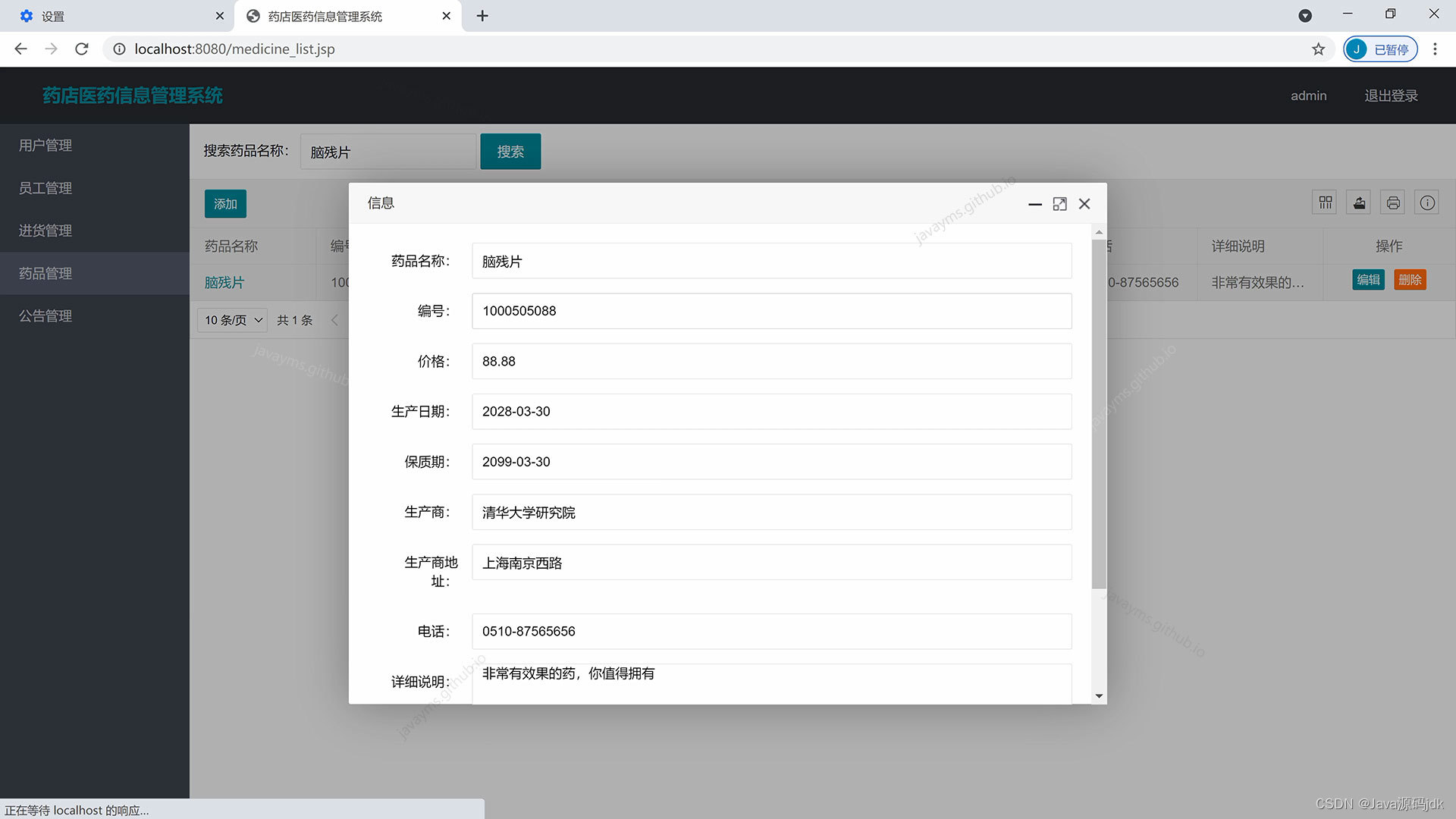Open Chrome's three-dot menu
The image size is (1456, 819).
[x=1435, y=49]
